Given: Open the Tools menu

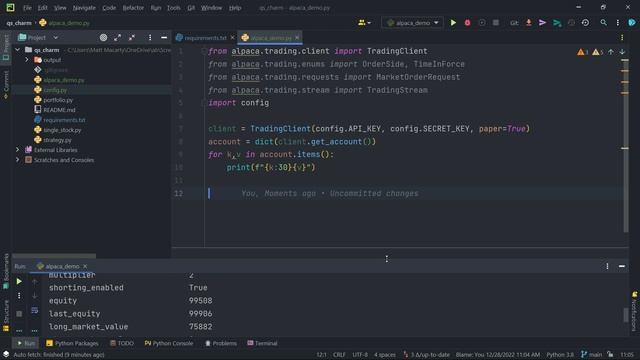Looking at the screenshot, I should 173,8.
